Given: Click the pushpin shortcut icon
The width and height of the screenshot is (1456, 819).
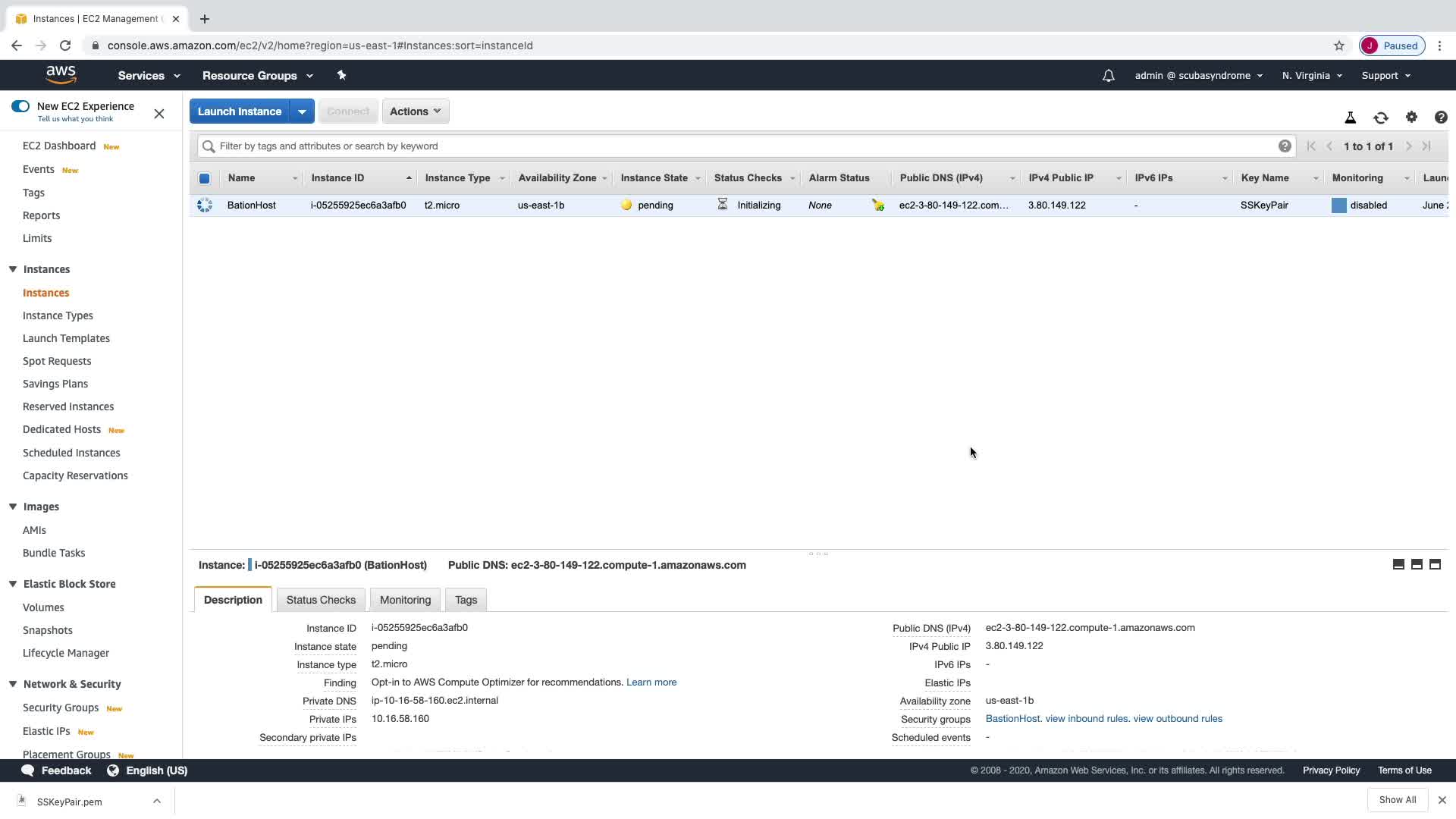Looking at the screenshot, I should coord(341,75).
